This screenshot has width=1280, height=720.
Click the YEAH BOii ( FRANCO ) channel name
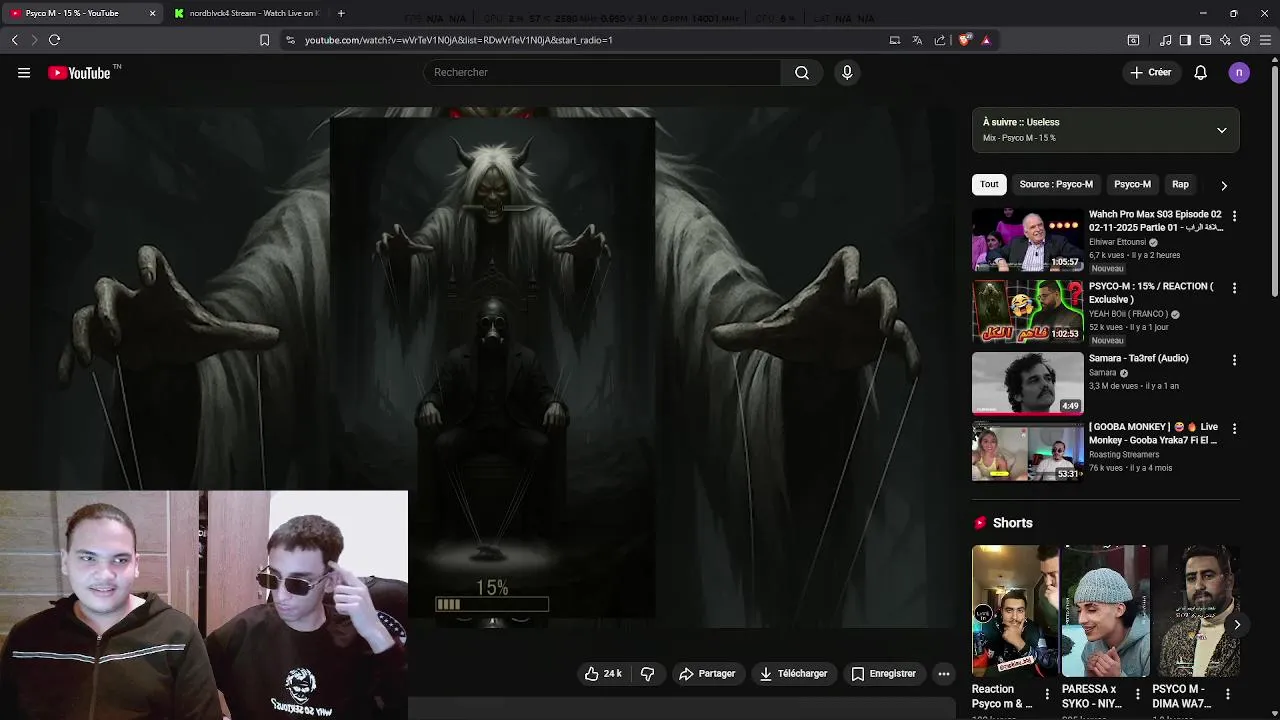pyautogui.click(x=1128, y=314)
